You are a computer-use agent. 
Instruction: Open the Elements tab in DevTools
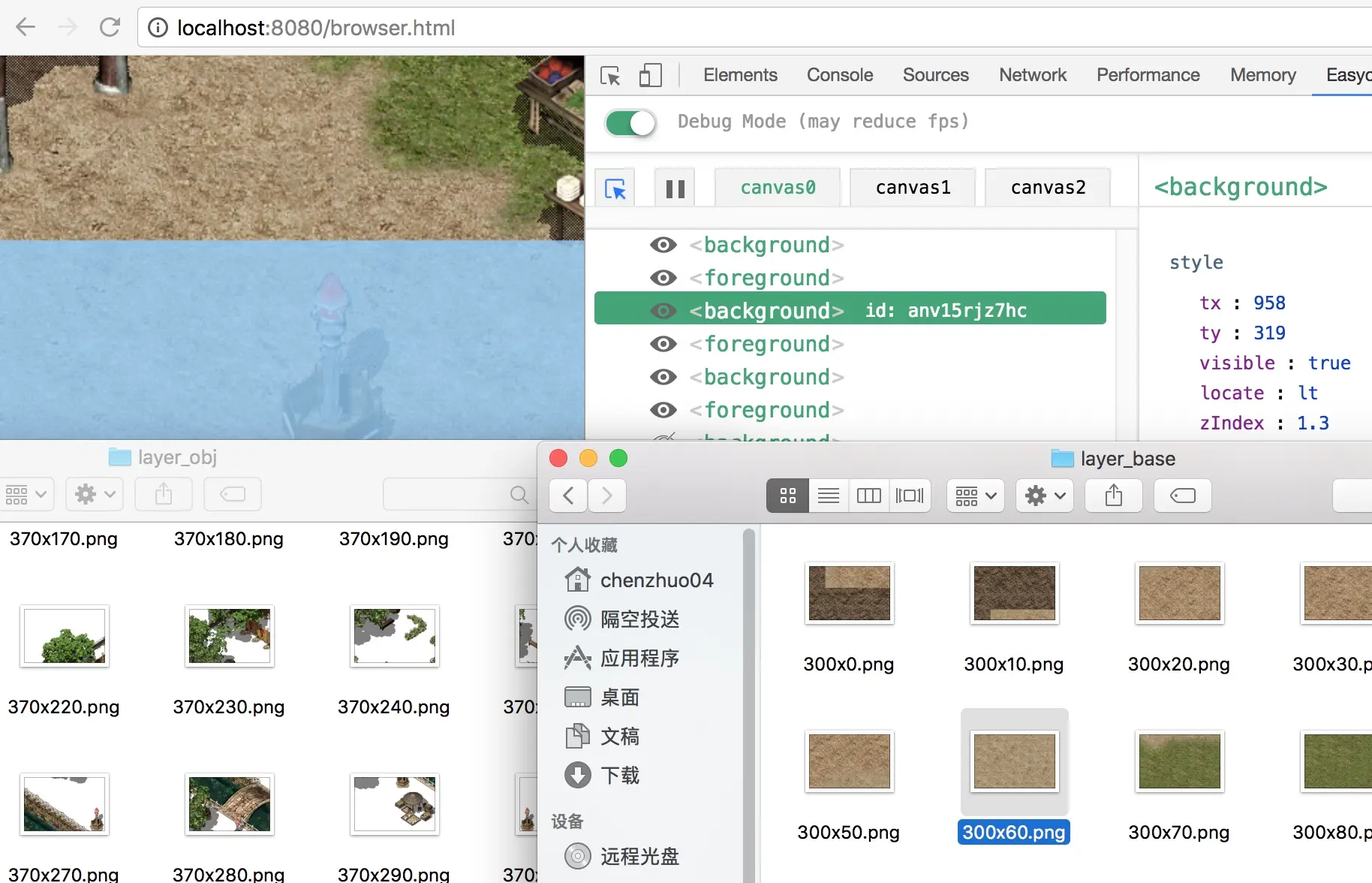tap(740, 75)
